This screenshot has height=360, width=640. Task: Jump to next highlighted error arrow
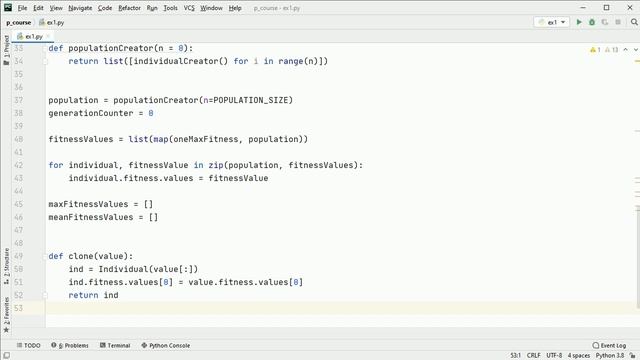(x=636, y=49)
